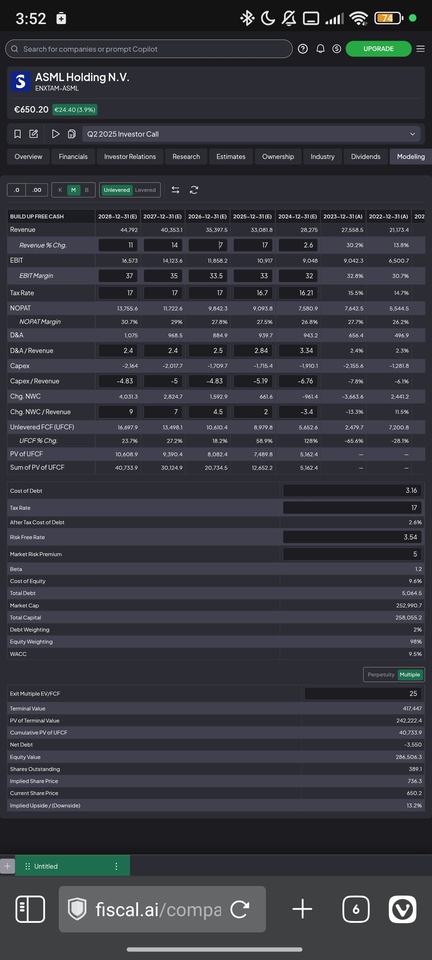The height and width of the screenshot is (960, 432).
Task: Open browser tab switcher showing 6
Action: [x=356, y=909]
